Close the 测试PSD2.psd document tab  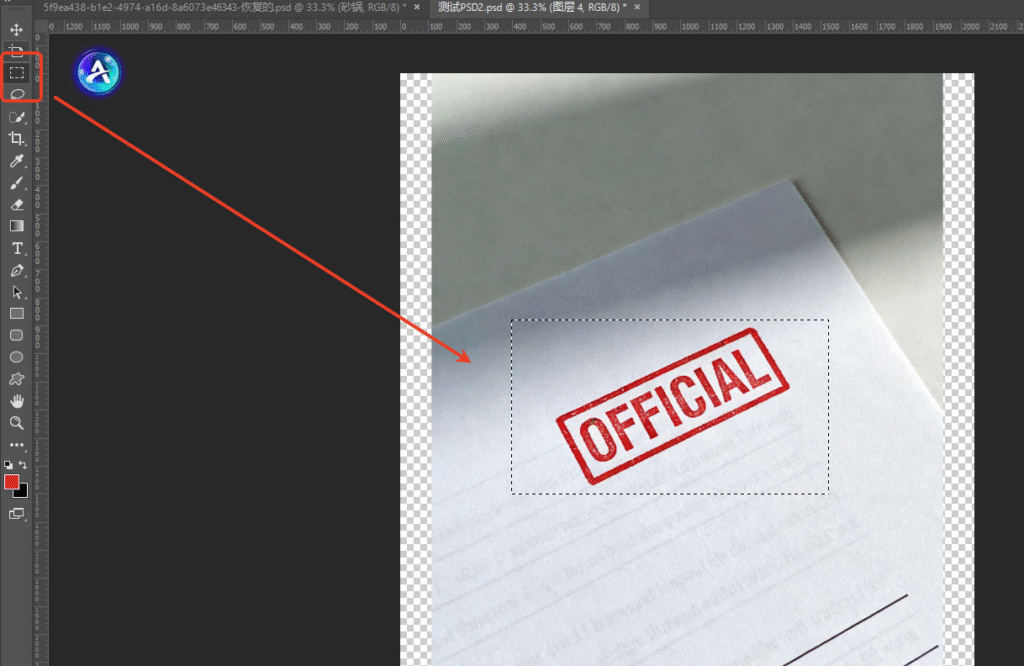(636, 7)
